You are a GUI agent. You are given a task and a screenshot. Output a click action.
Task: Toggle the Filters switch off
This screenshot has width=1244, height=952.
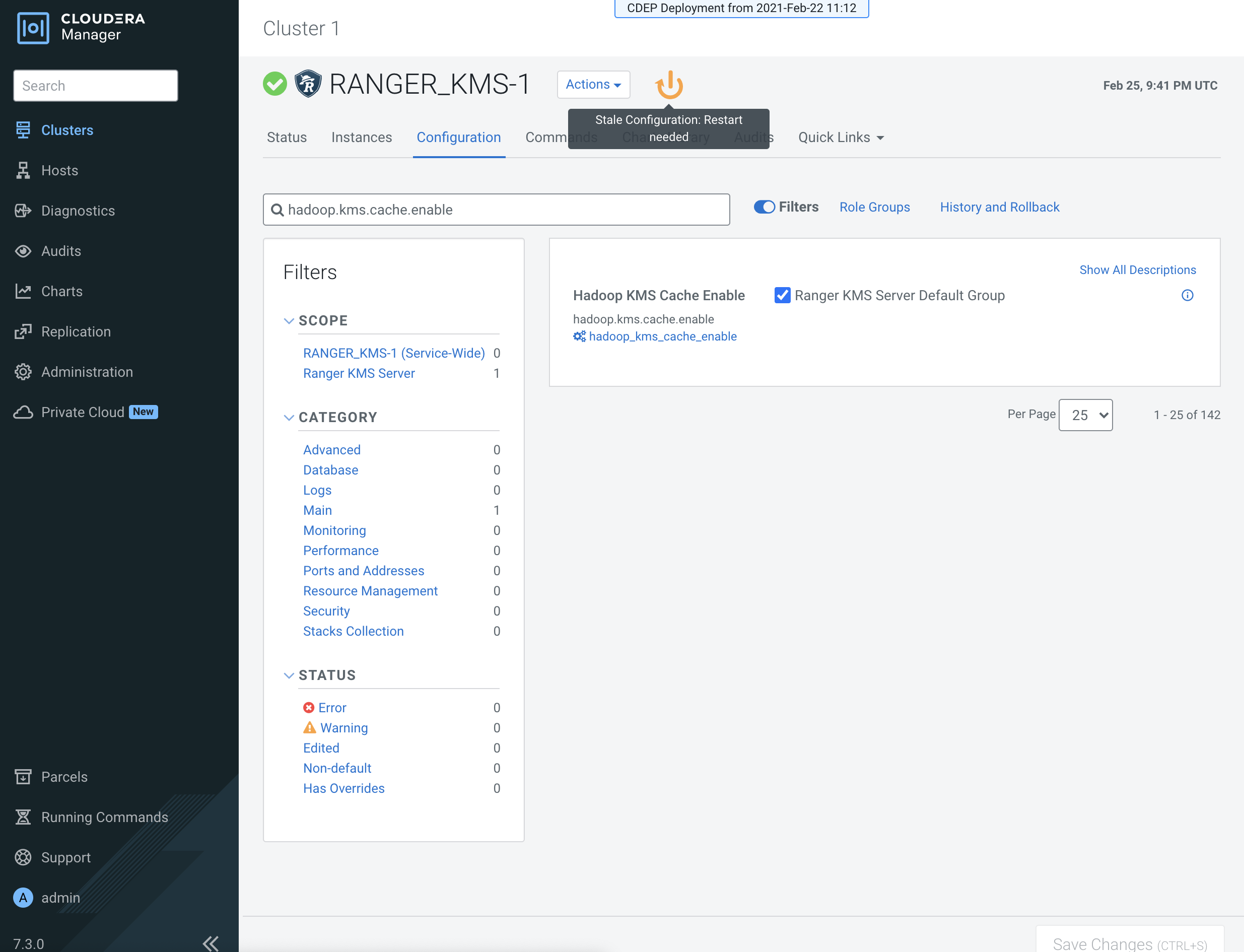tap(764, 207)
